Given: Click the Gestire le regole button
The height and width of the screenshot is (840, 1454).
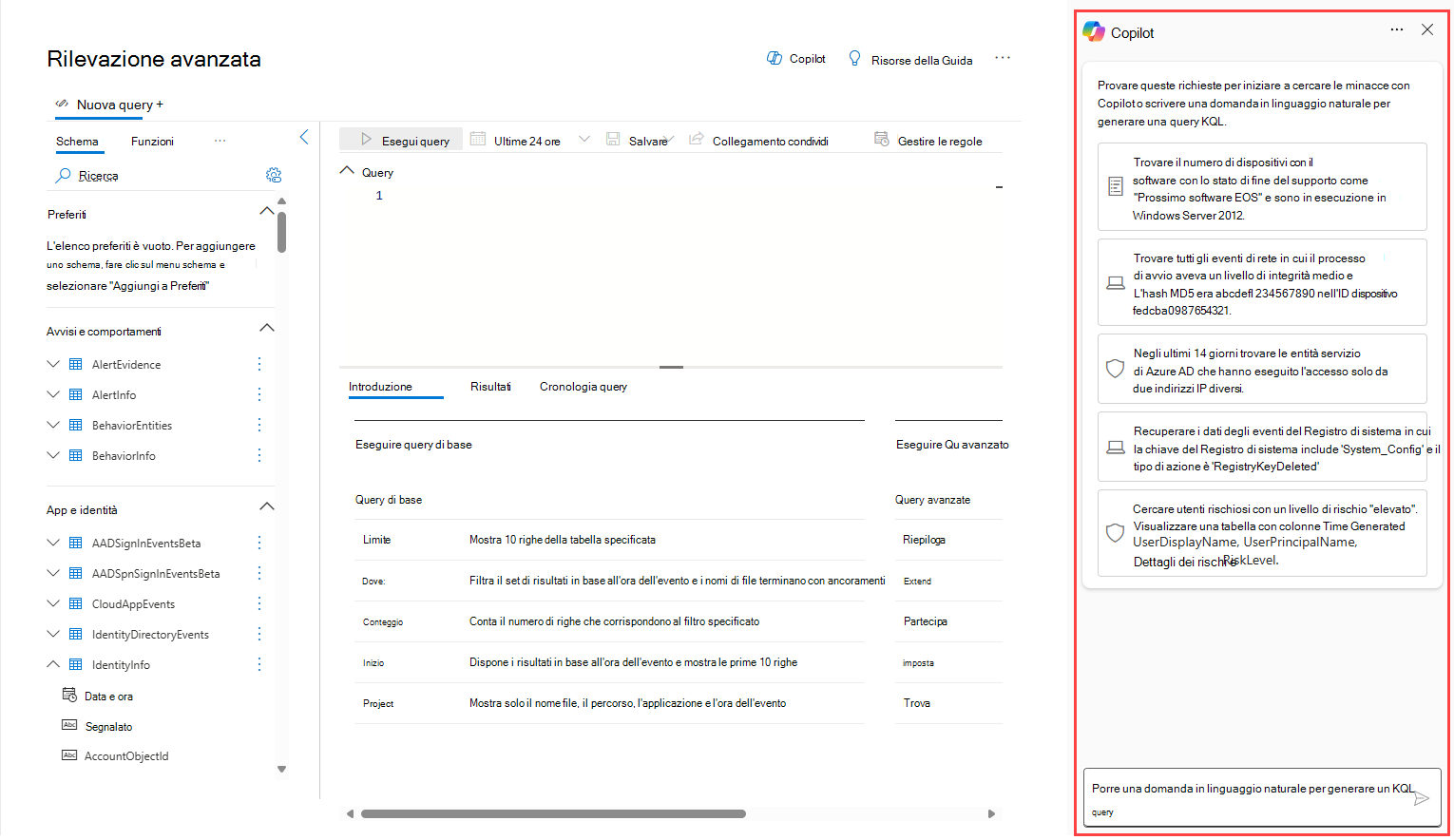Looking at the screenshot, I should [928, 140].
